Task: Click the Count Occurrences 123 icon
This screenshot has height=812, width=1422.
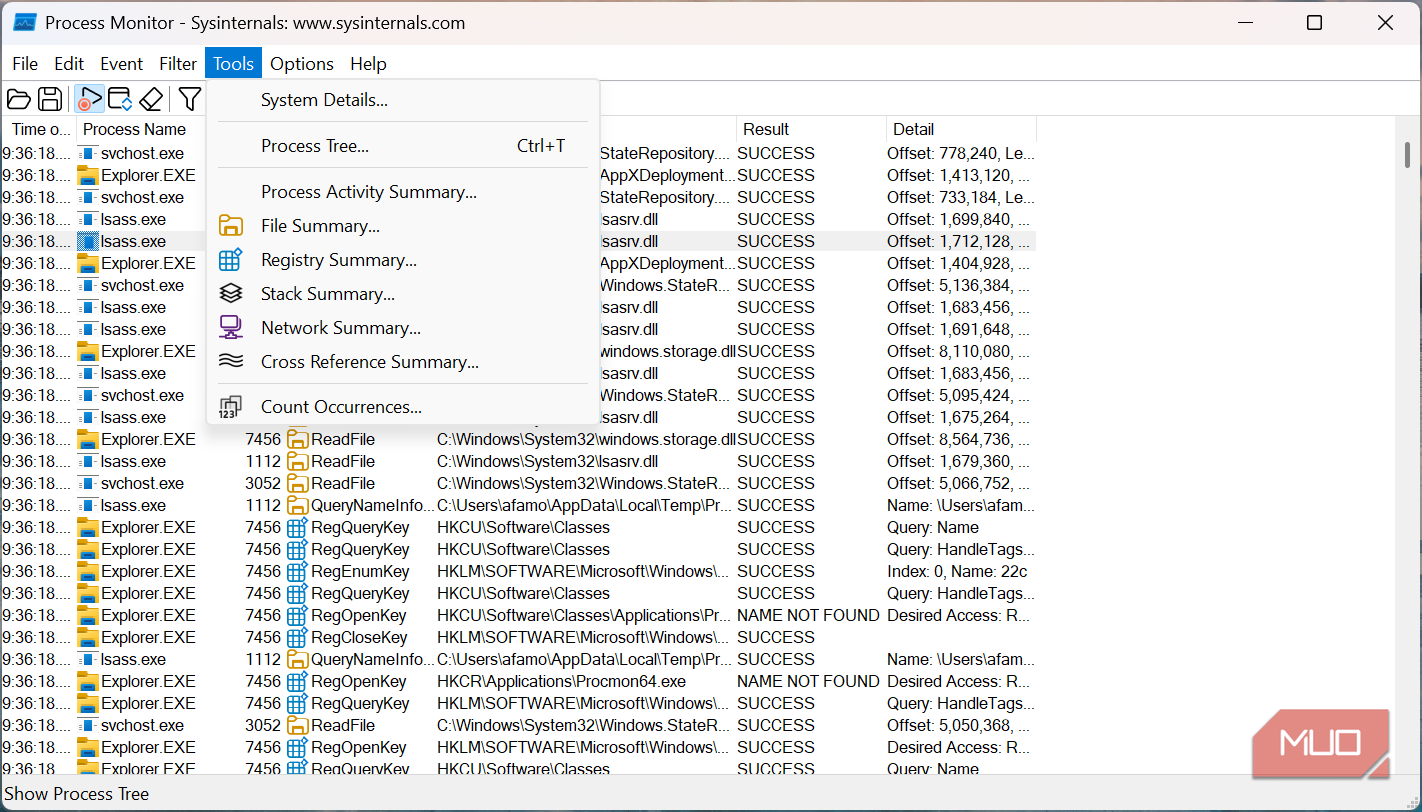Action: (231, 407)
